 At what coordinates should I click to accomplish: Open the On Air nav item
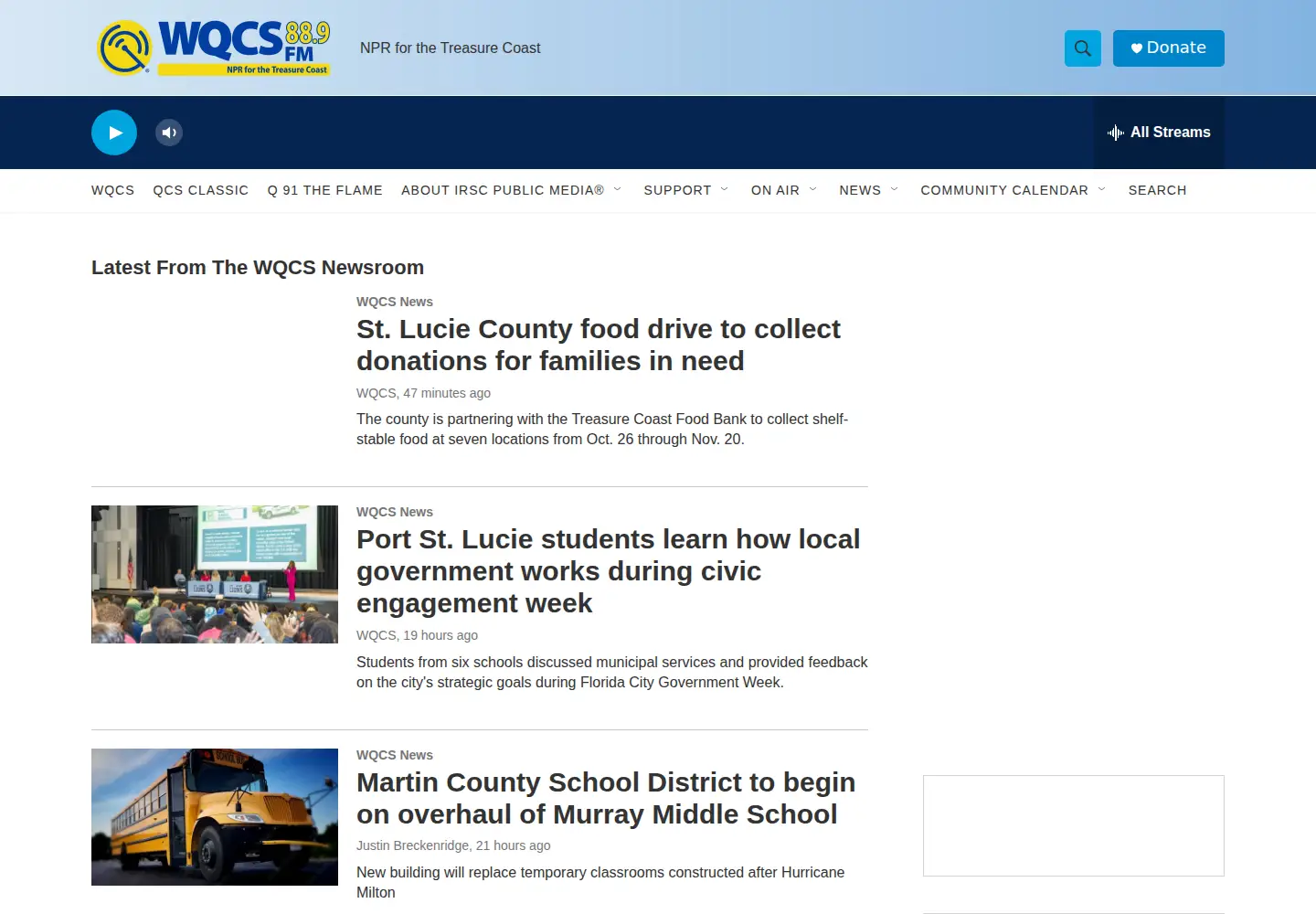click(x=775, y=190)
